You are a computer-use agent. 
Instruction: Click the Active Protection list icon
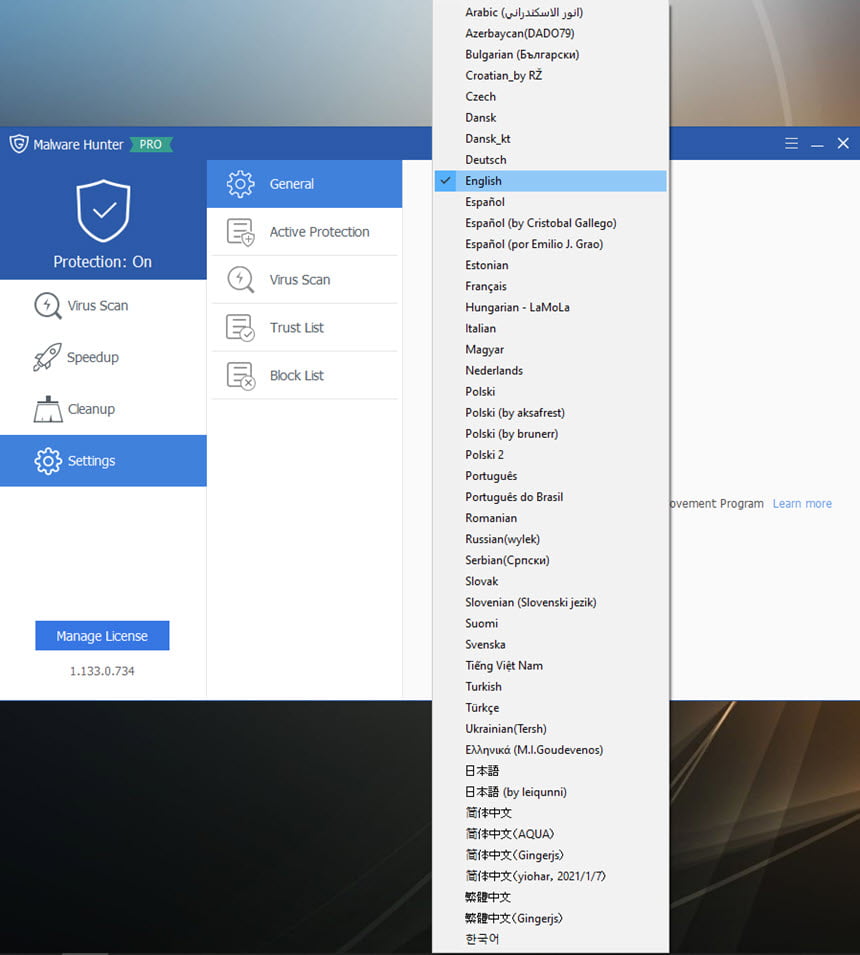point(240,232)
